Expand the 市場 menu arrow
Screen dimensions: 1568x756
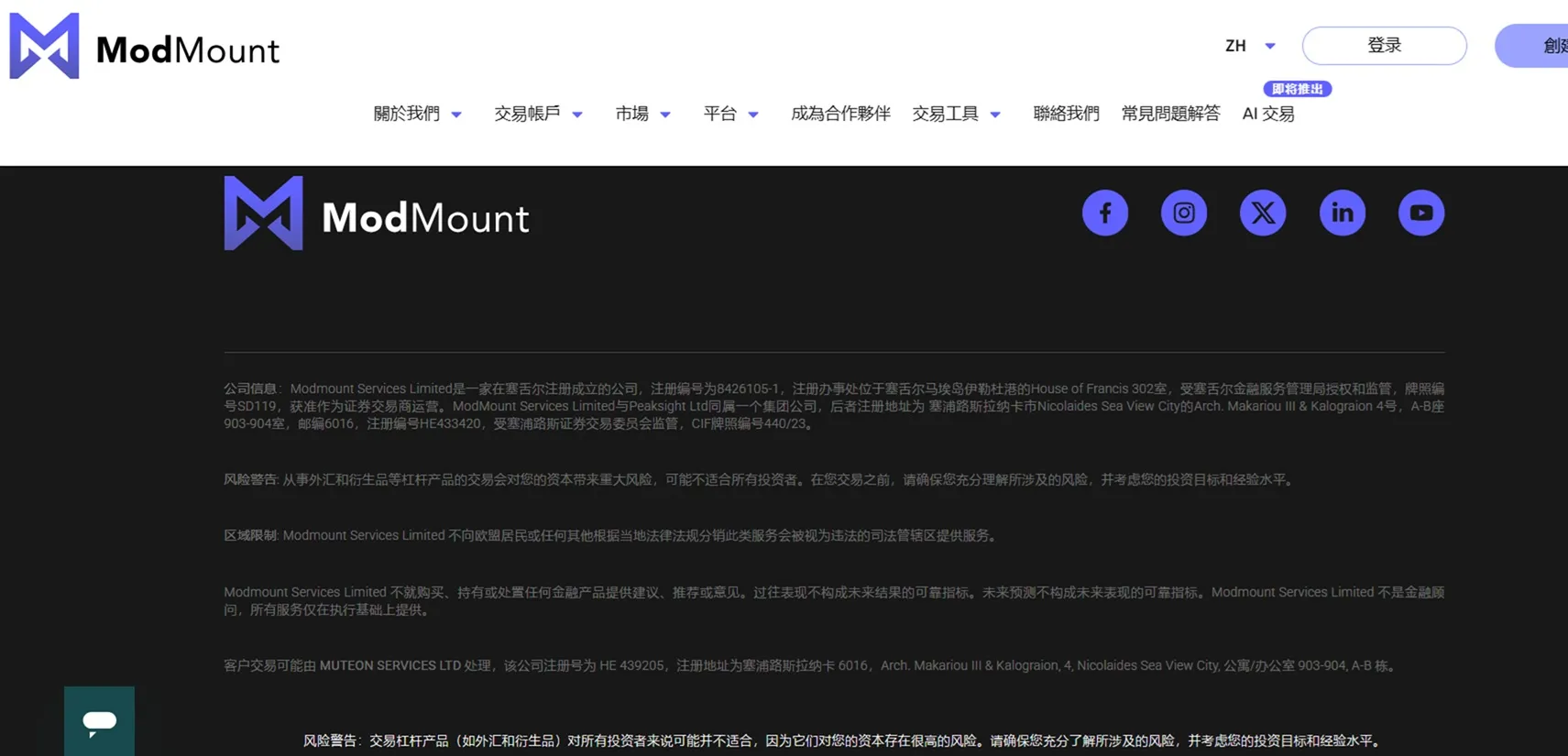point(665,115)
